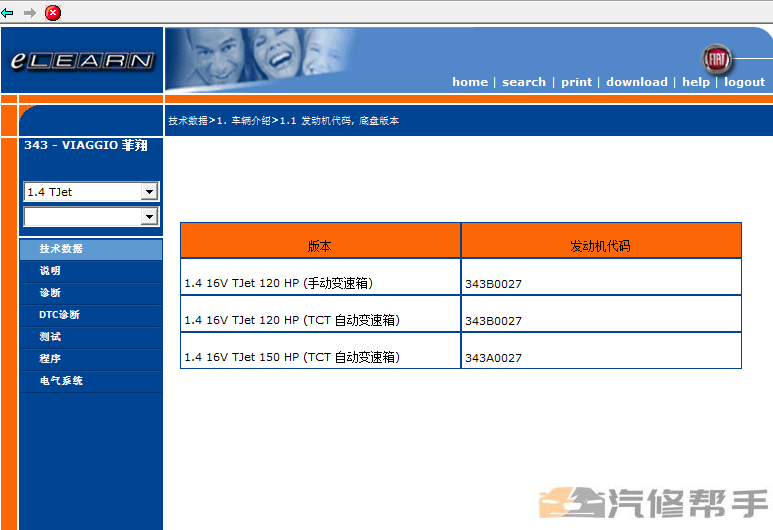Expand the empty second dropdown arrow
Screen dimensions: 773x530
click(x=149, y=216)
